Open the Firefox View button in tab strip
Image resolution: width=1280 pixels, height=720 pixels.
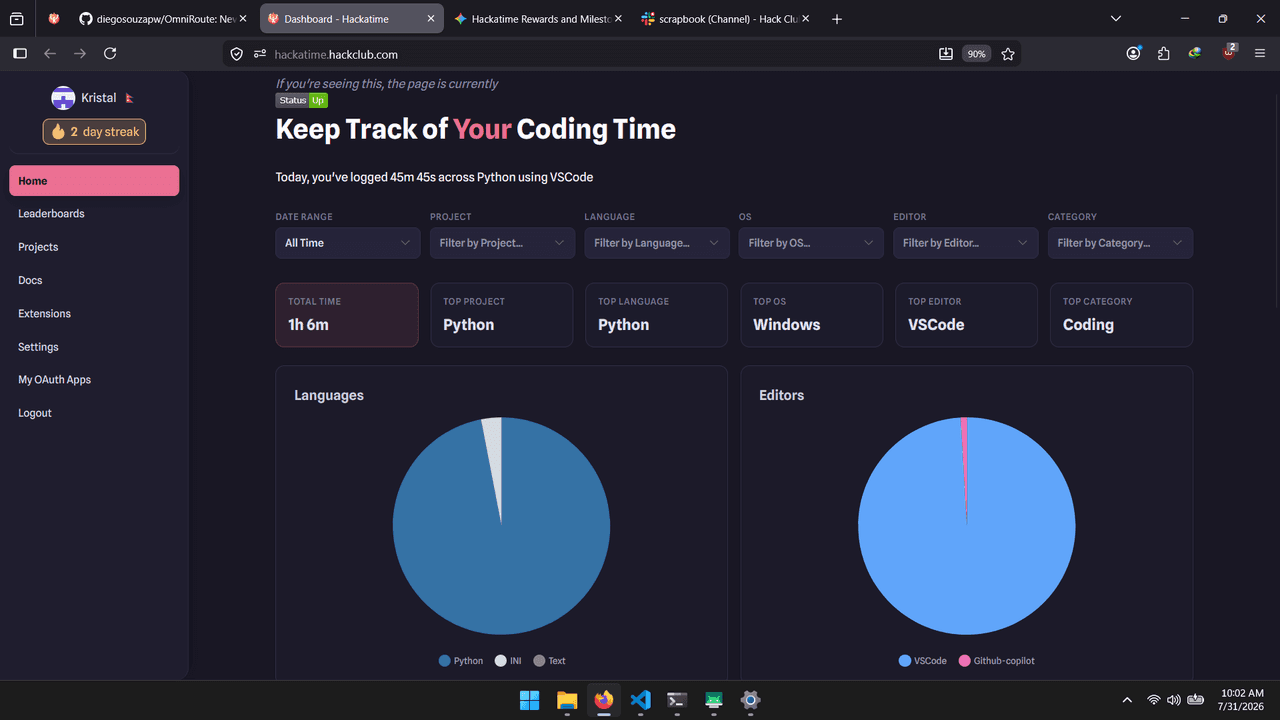tap(17, 19)
